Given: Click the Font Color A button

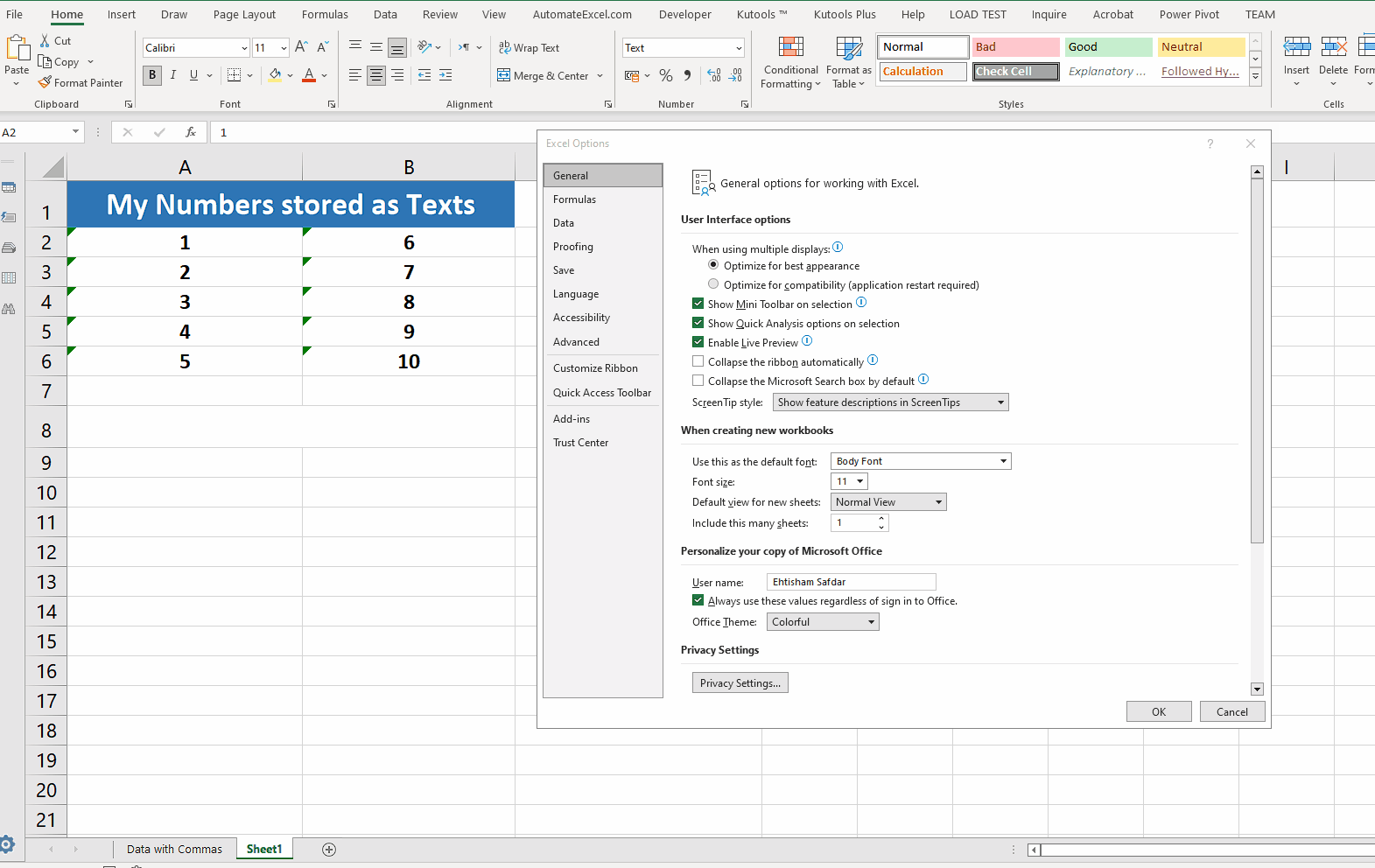Looking at the screenshot, I should (308, 75).
